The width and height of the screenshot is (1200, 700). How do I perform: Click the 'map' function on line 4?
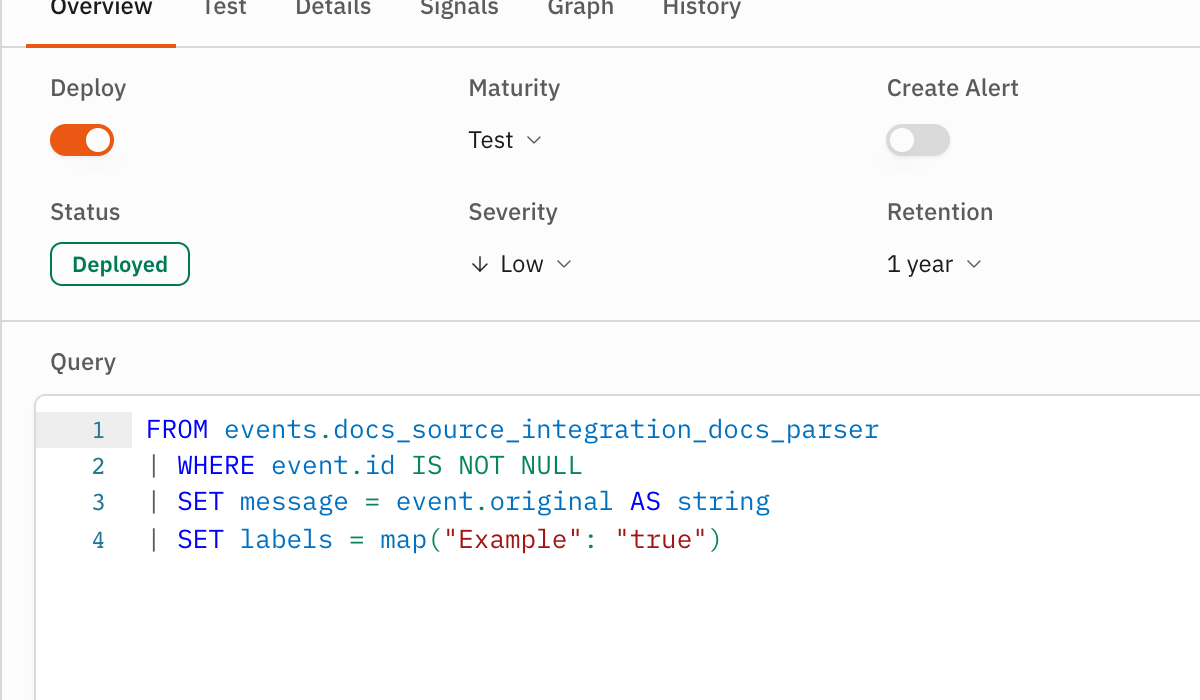coord(403,540)
